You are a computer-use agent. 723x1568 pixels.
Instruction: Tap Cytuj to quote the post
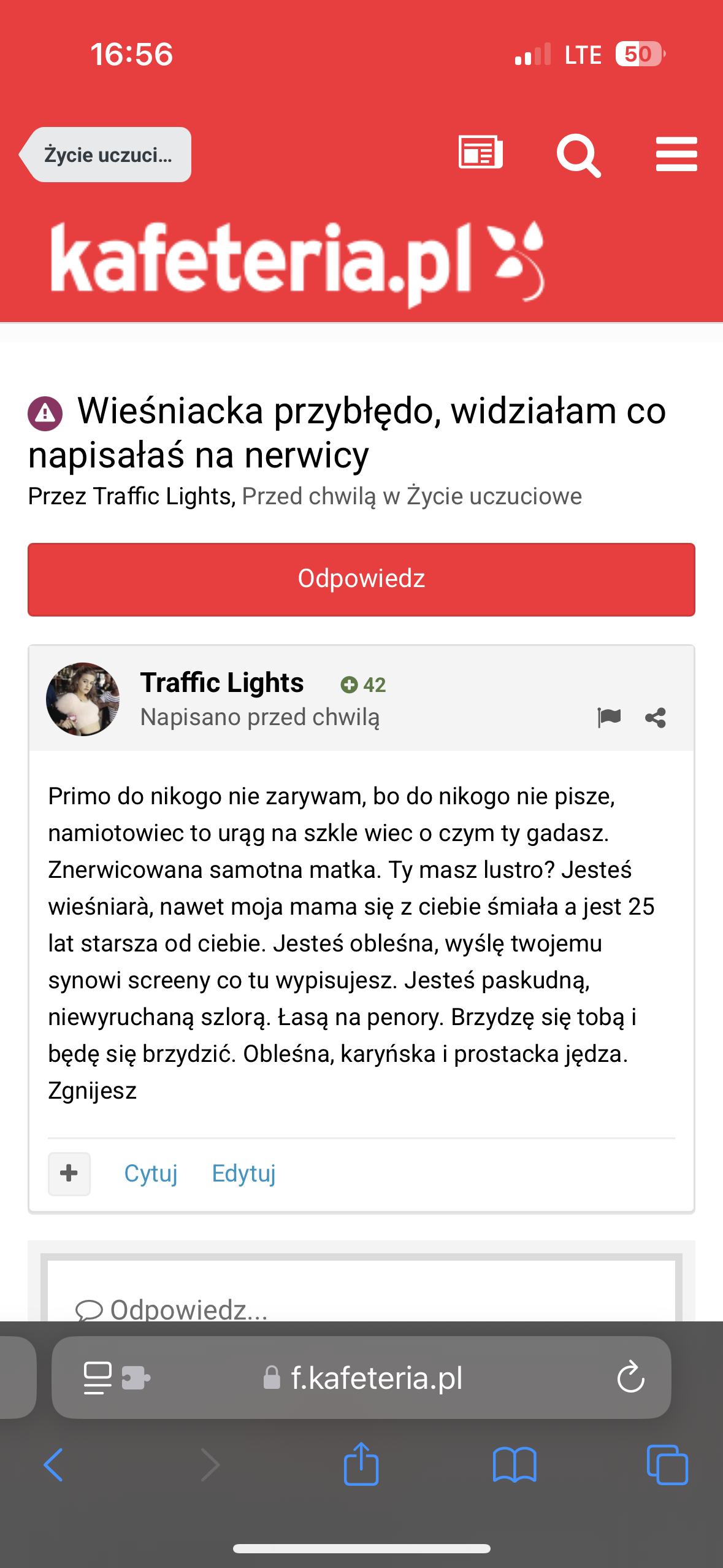[151, 1174]
